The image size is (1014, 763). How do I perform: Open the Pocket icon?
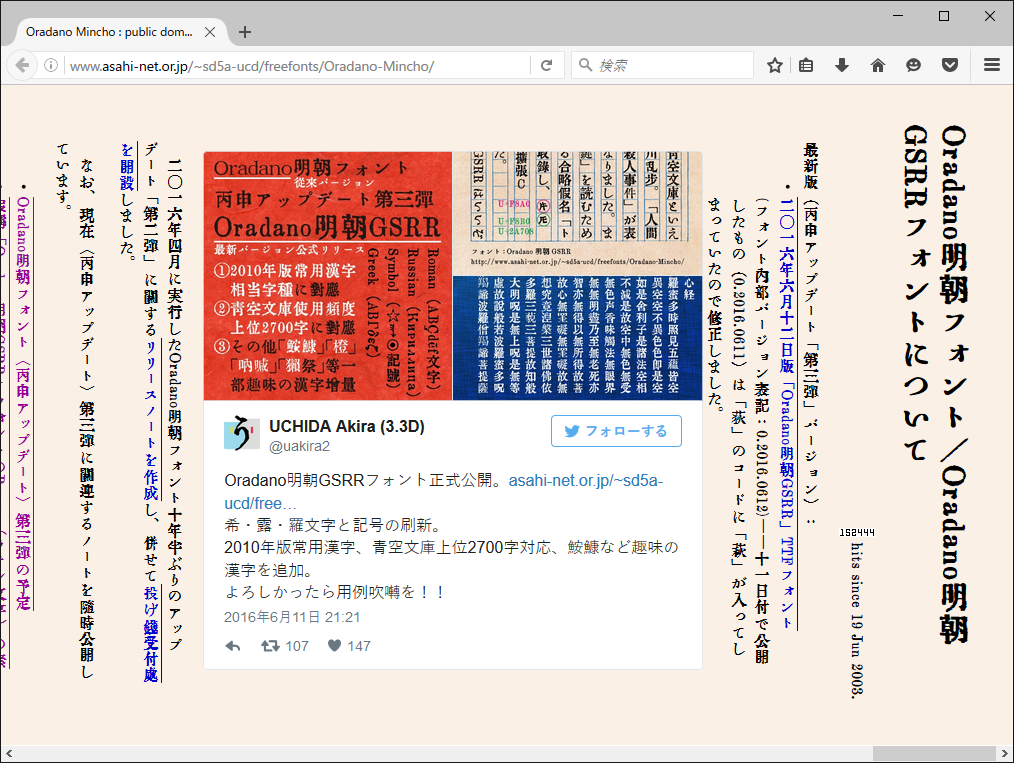tap(949, 65)
